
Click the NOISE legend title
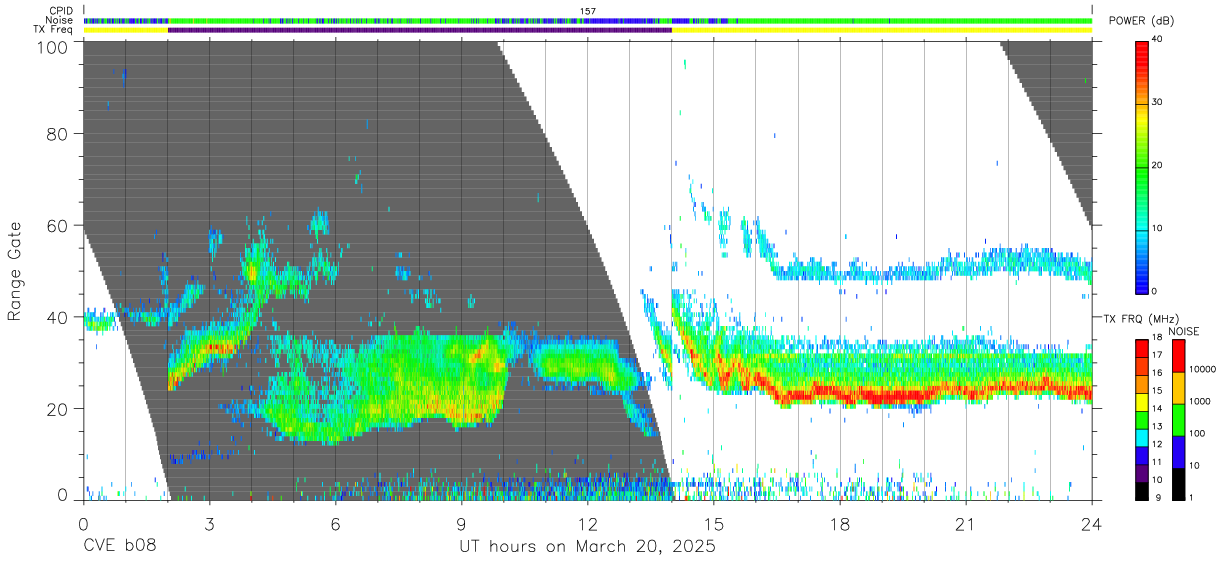click(1184, 331)
